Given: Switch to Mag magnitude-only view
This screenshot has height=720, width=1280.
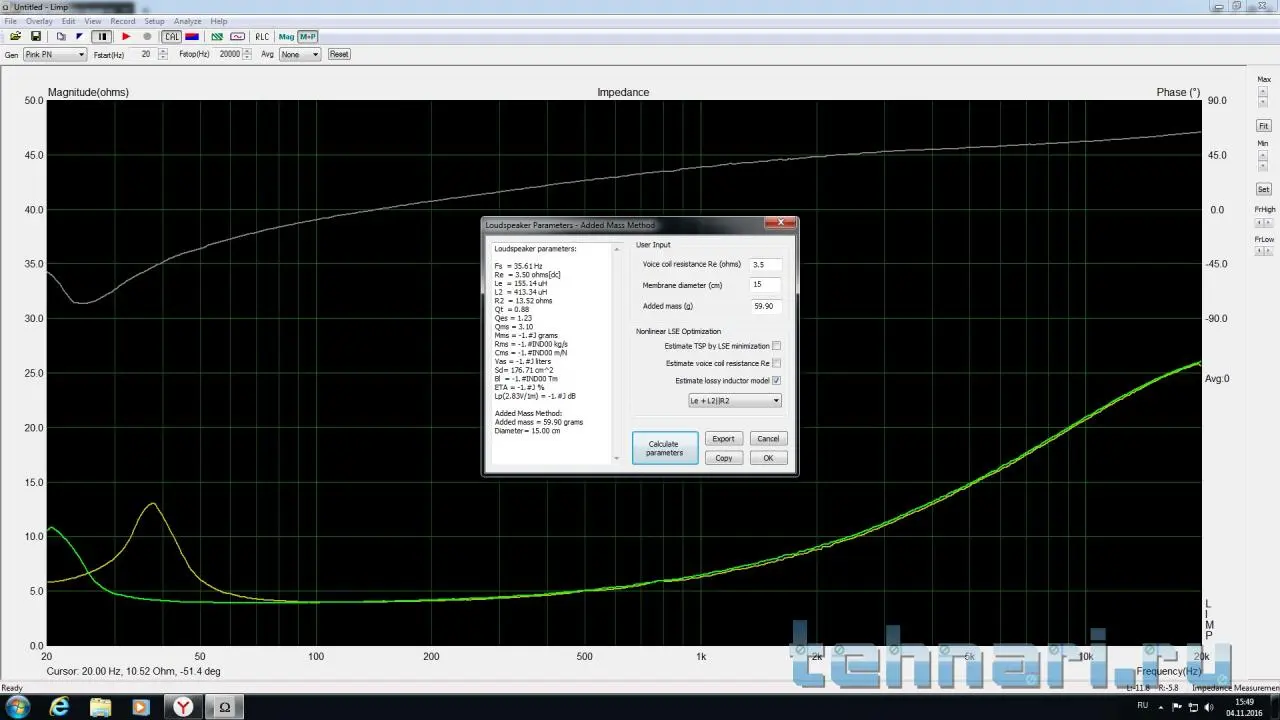Looking at the screenshot, I should tap(287, 37).
